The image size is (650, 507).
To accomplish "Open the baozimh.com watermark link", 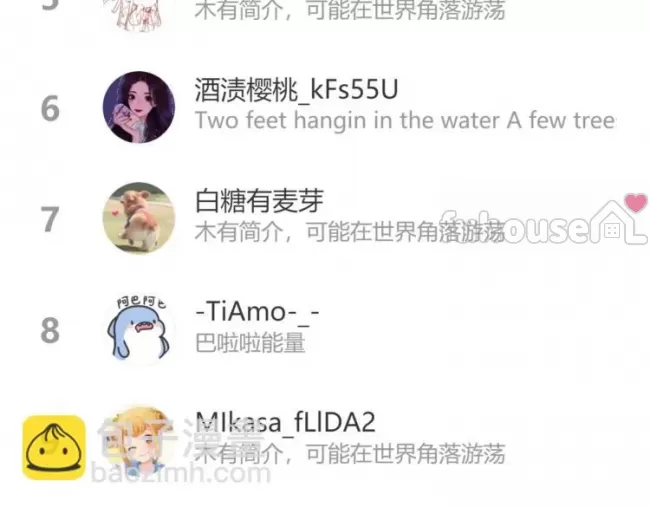I will pyautogui.click(x=181, y=473).
